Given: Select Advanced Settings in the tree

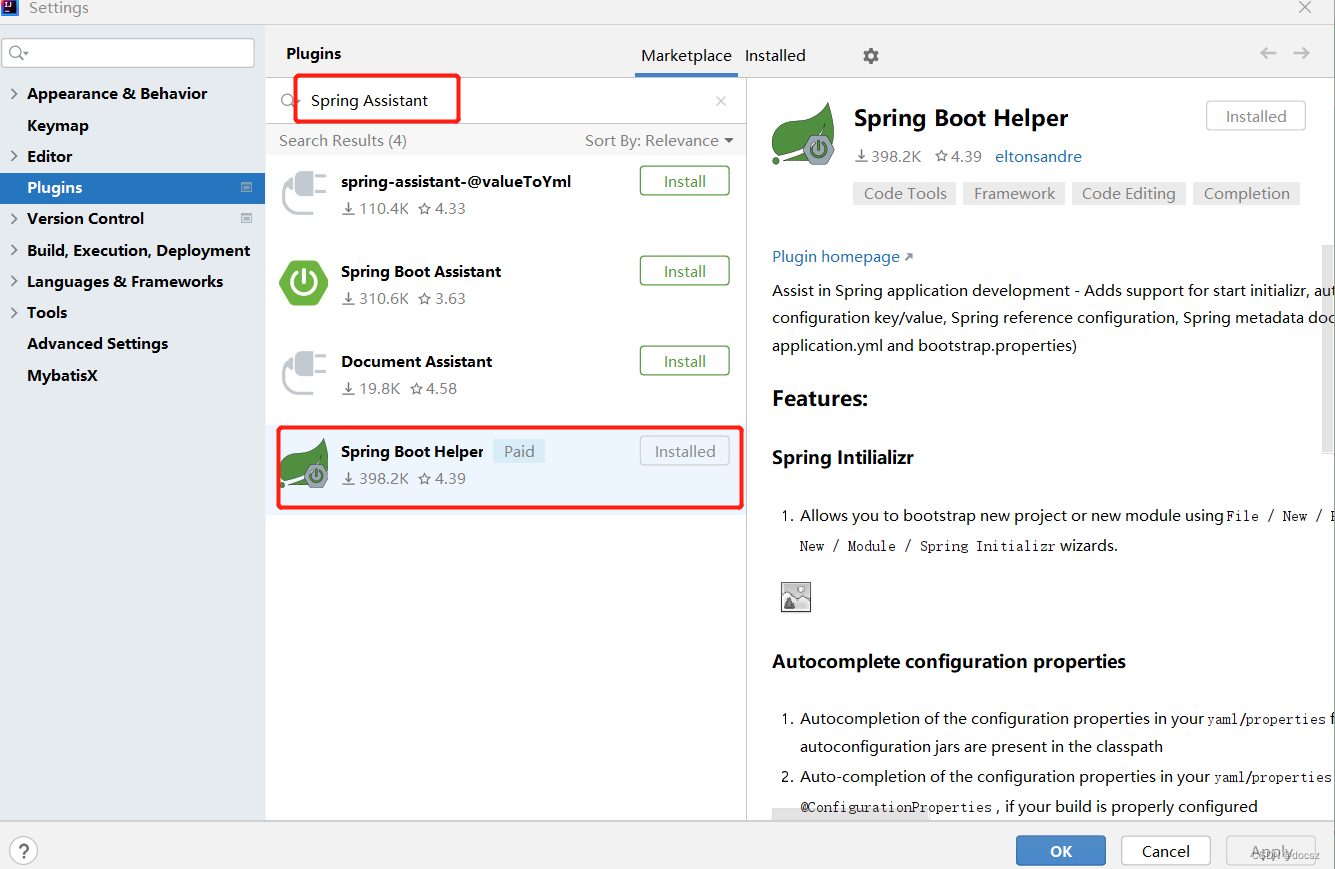Looking at the screenshot, I should click(x=97, y=343).
